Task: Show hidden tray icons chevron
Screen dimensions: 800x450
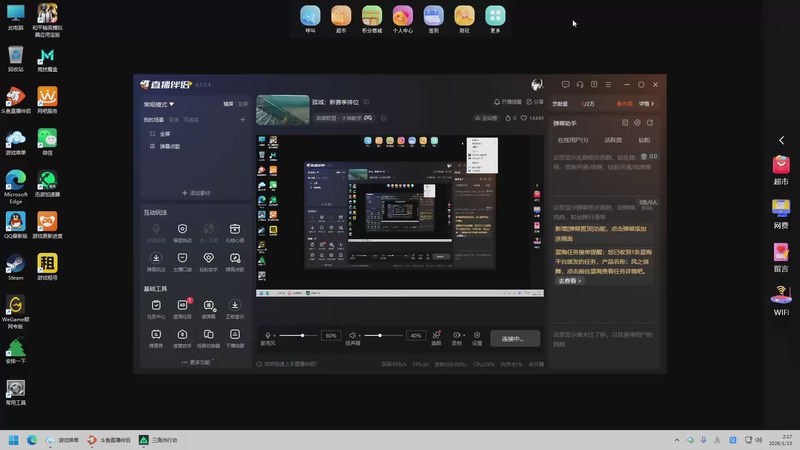Action: (x=677, y=440)
